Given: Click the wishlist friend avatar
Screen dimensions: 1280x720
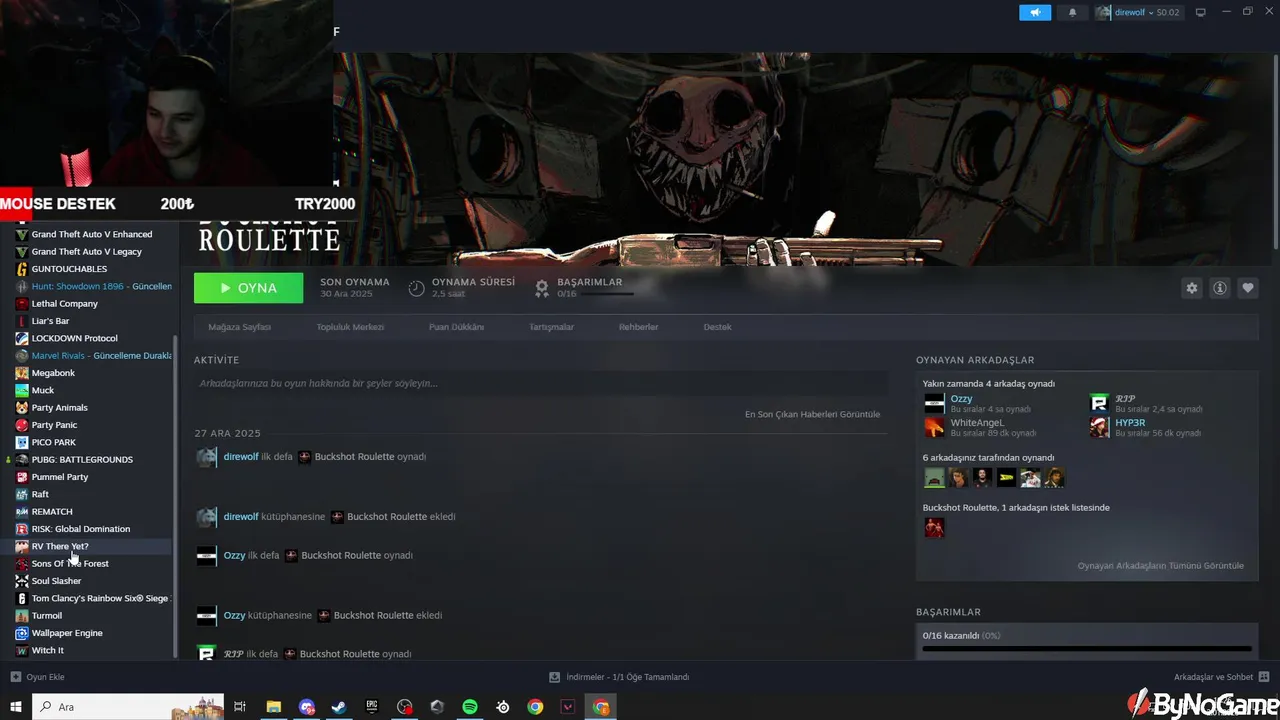Looking at the screenshot, I should coord(934,527).
